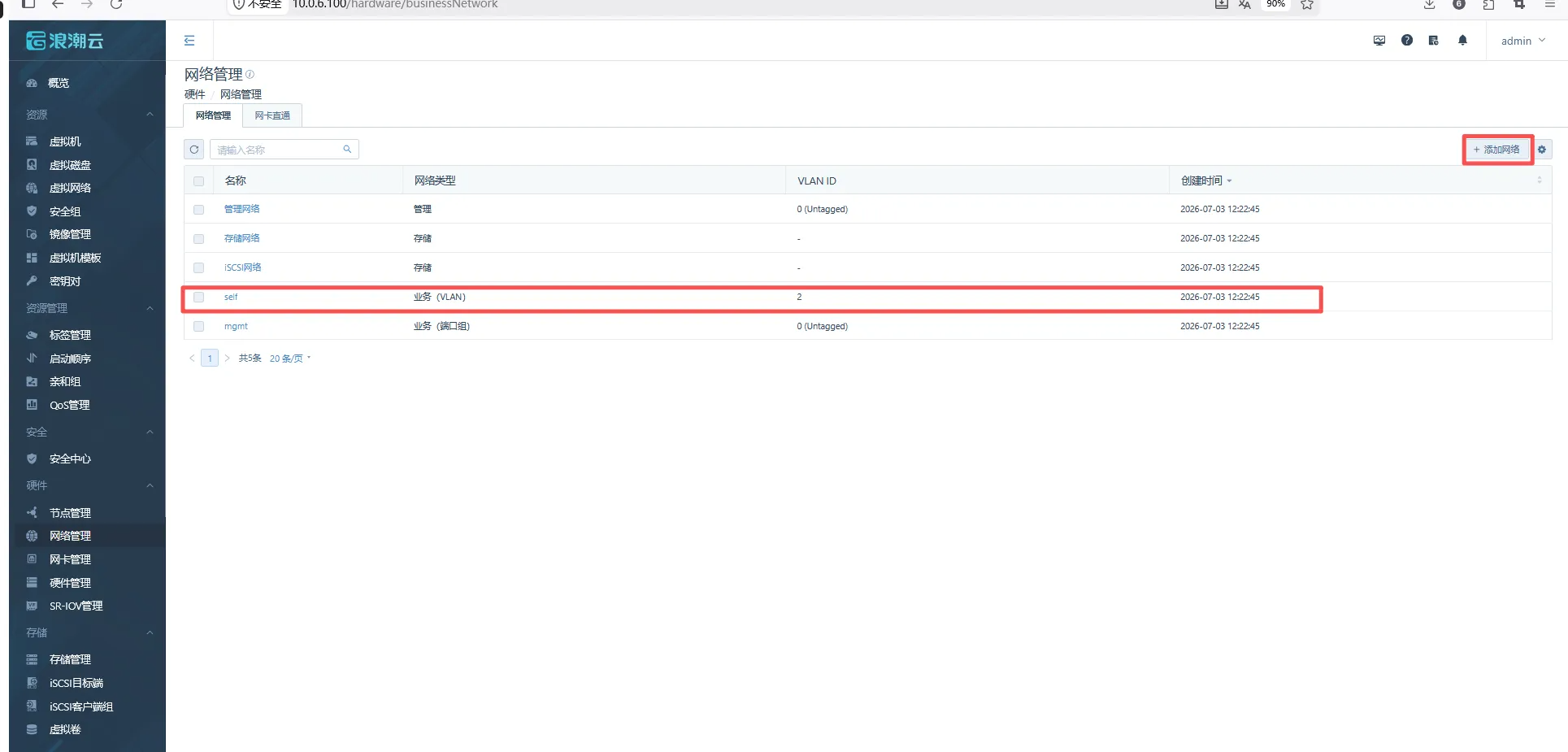This screenshot has height=752, width=1568.
Task: Check the iSCSI网络 row checkbox
Action: 199,268
